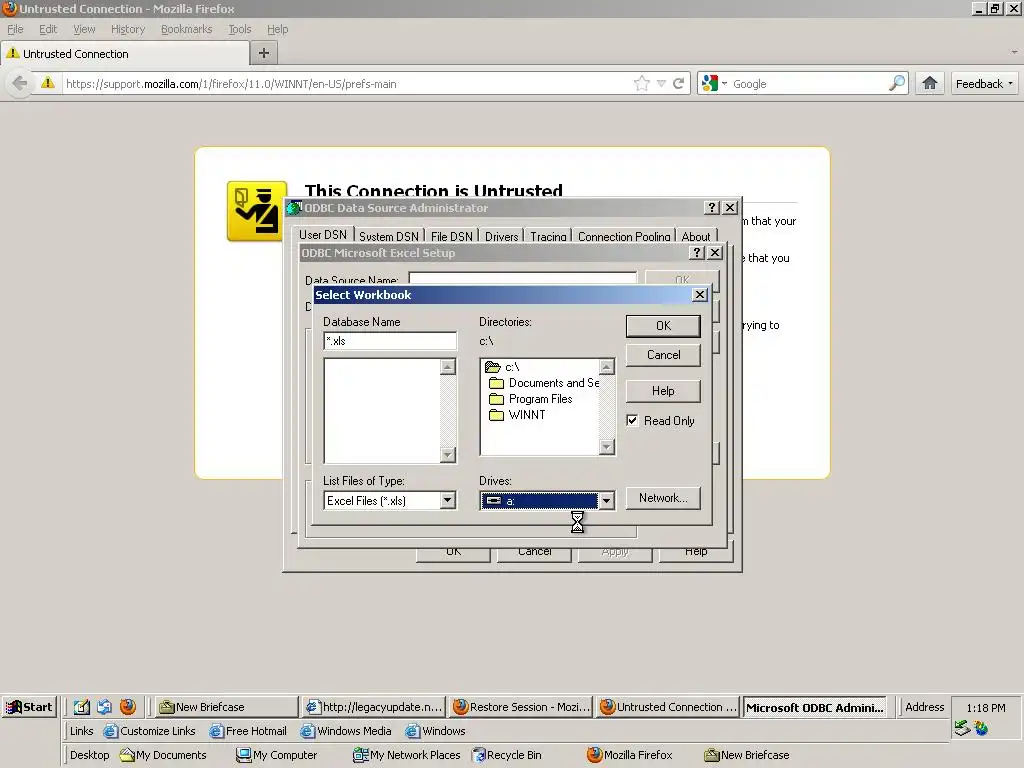This screenshot has width=1024, height=768.
Task: Switch to the Connection Pooling tab
Action: (624, 236)
